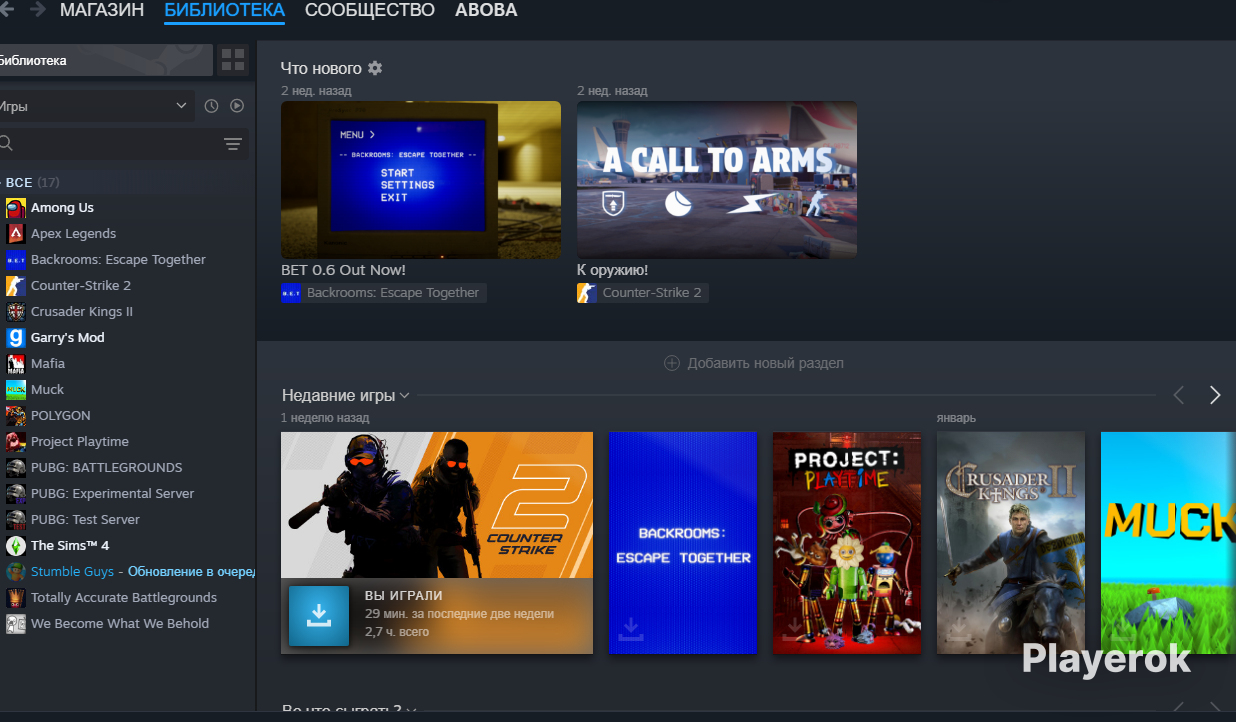The height and width of the screenshot is (722, 1236).
Task: Click the Apex Legends icon
Action: tap(16, 234)
